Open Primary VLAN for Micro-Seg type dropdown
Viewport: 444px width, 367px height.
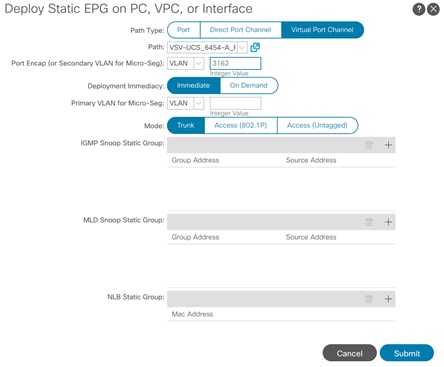(x=199, y=103)
